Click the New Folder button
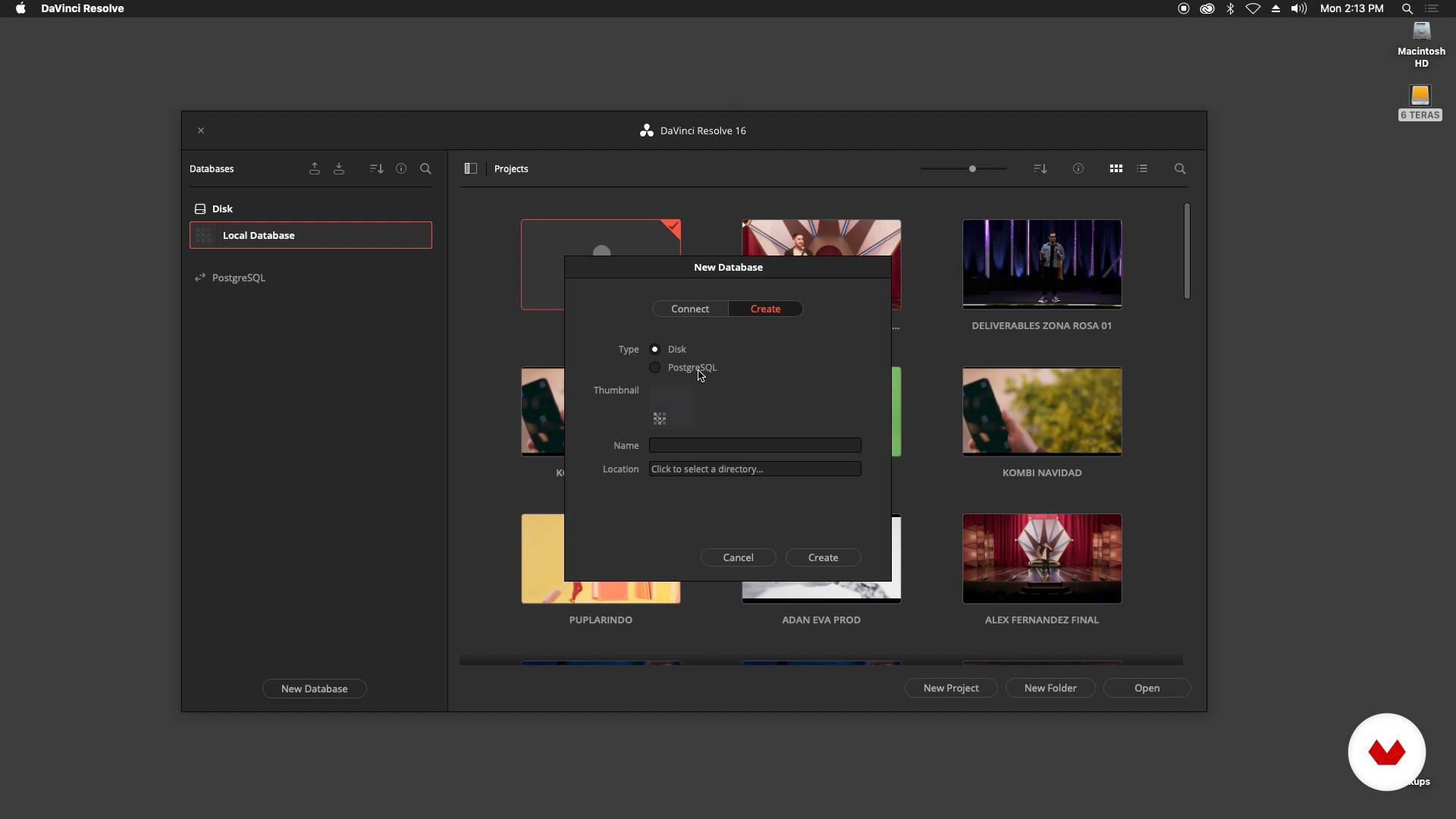1456x819 pixels. click(x=1050, y=688)
